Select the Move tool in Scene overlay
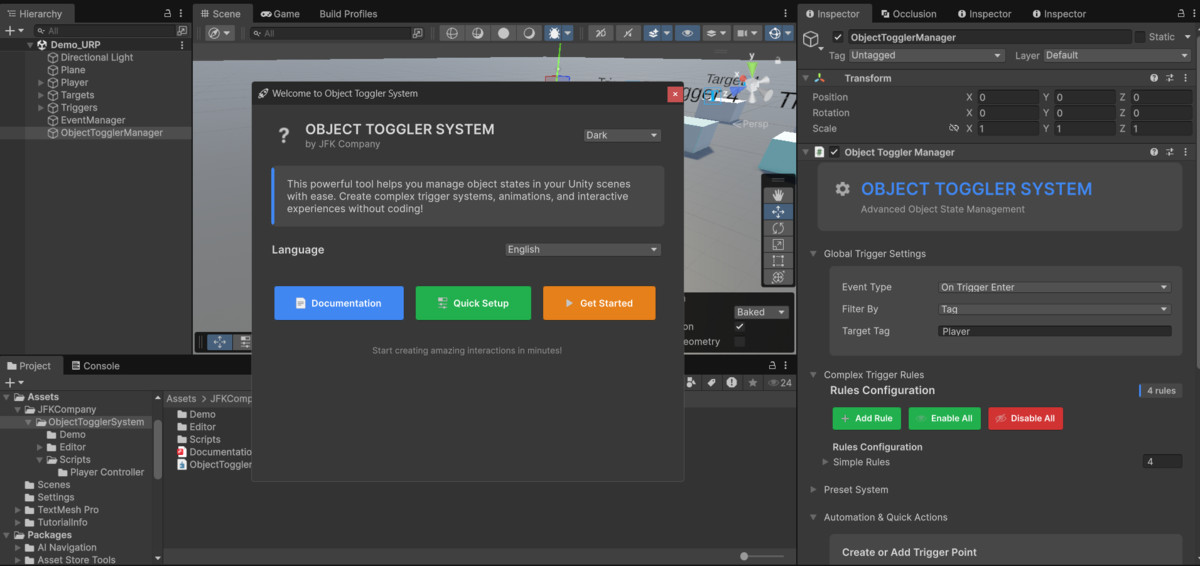Screen dimensions: 1200x566 tap(778, 212)
